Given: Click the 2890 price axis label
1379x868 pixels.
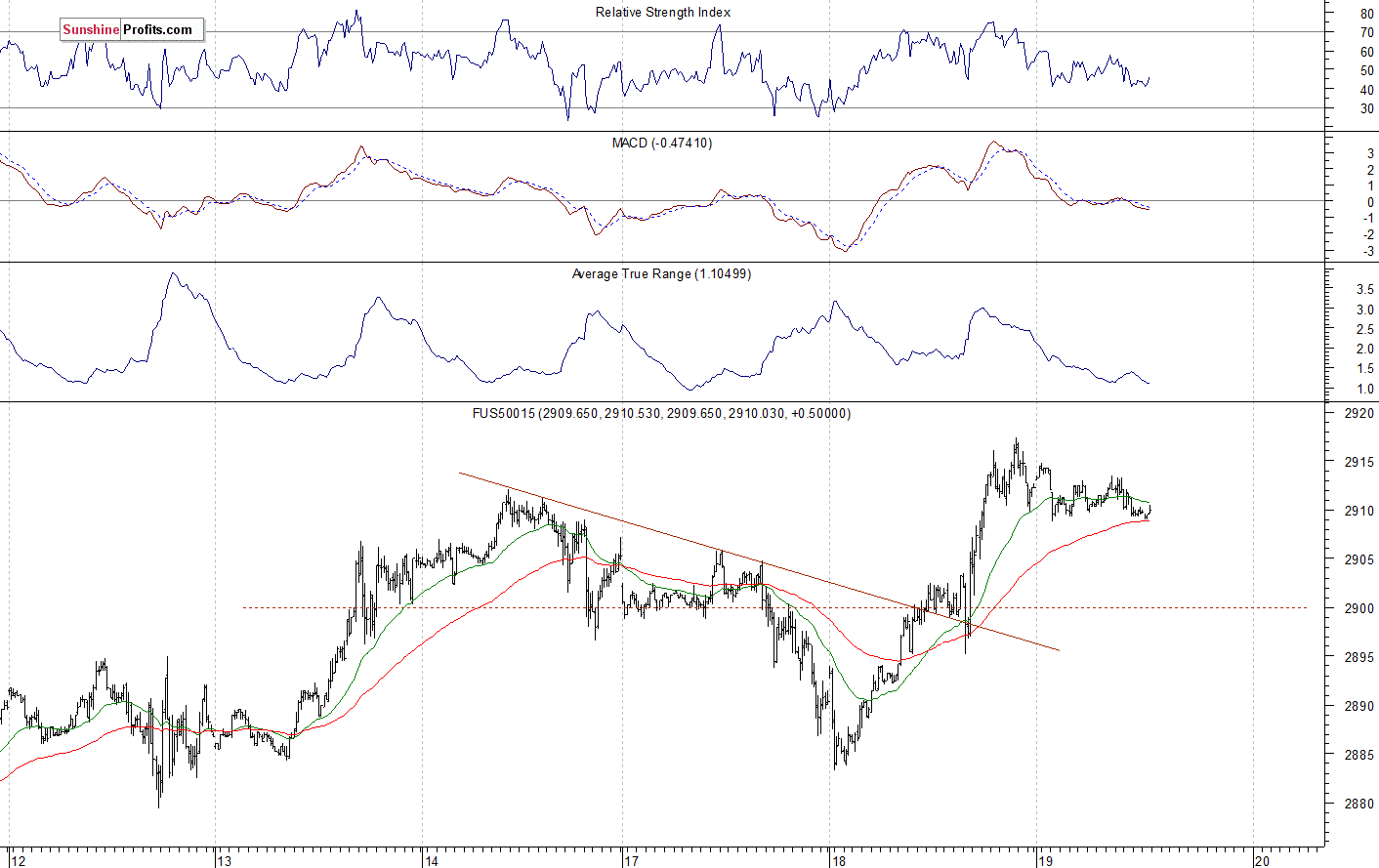Looking at the screenshot, I should (1358, 706).
